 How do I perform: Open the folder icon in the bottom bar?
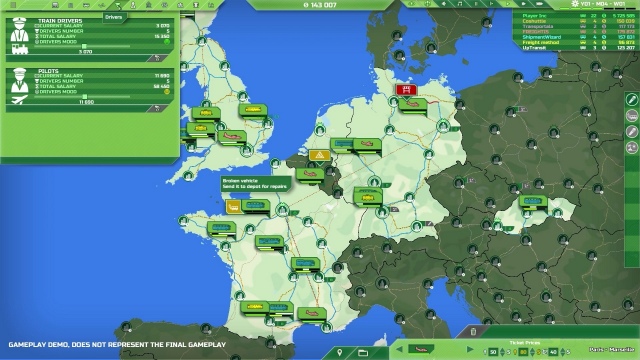[363, 353]
